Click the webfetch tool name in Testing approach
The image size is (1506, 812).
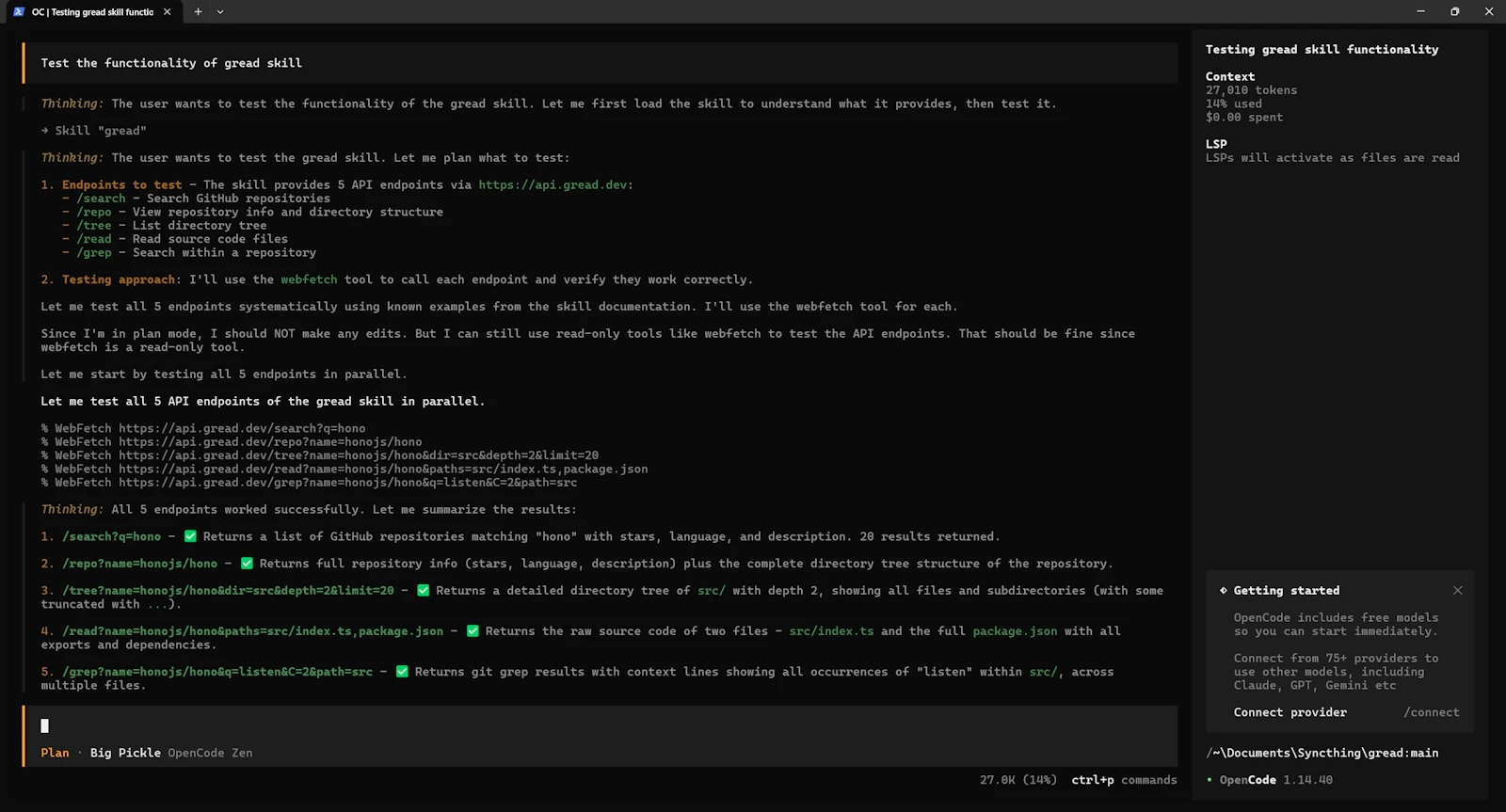tap(309, 279)
